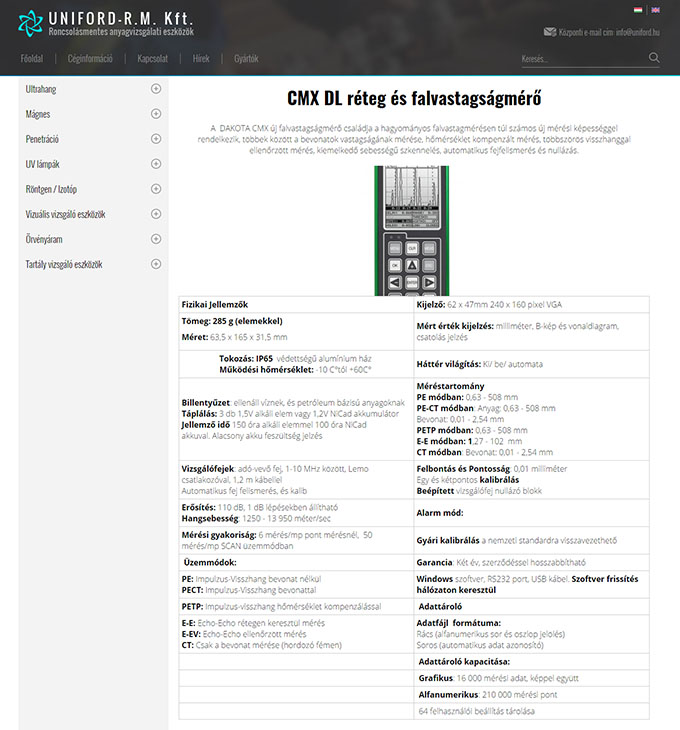Click the Erősítés: 110 dB text
Image resolution: width=680 pixels, height=730 pixels.
click(x=260, y=507)
